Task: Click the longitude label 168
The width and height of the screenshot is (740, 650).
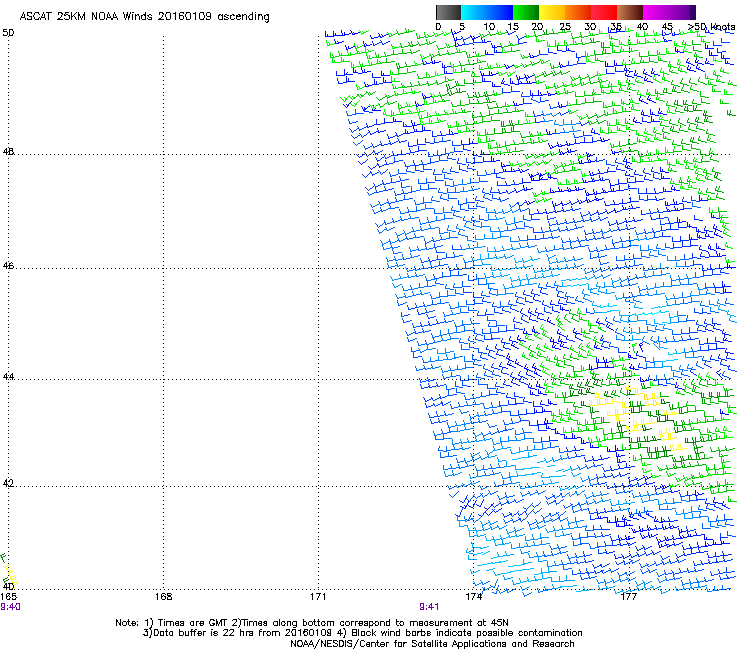Action: [163, 597]
